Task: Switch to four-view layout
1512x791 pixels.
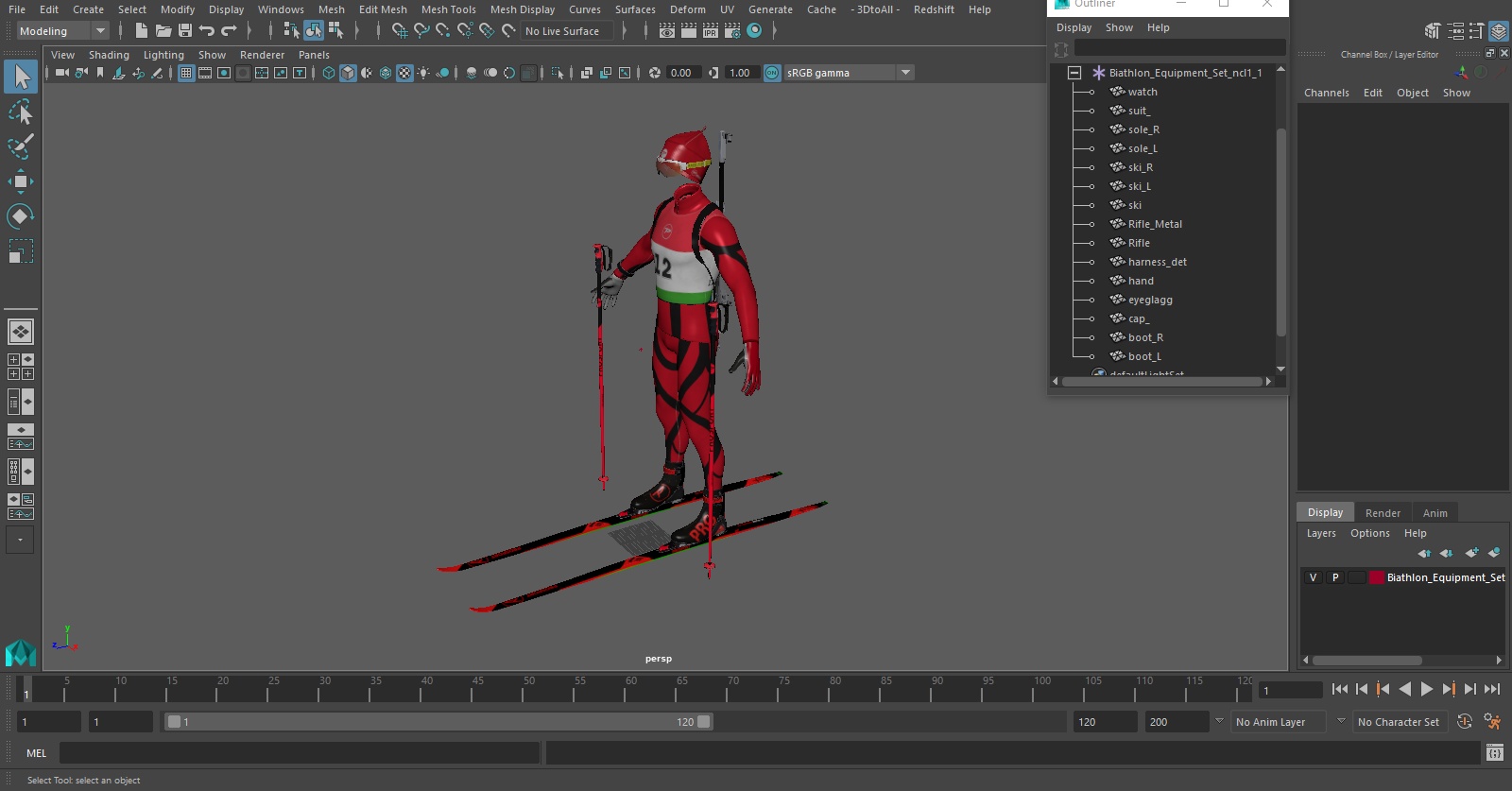Action: 21,367
